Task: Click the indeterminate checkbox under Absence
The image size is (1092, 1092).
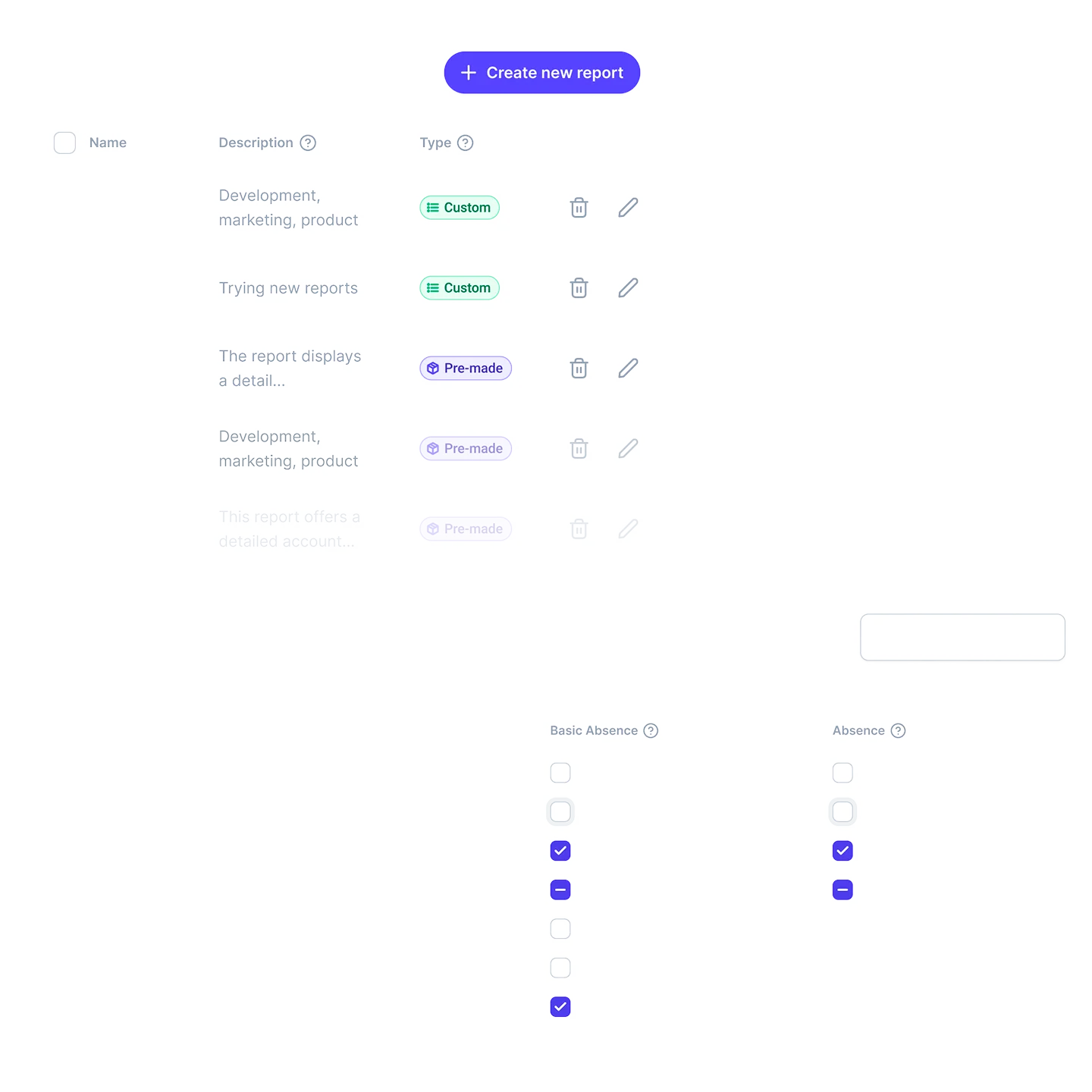Action: tap(843, 890)
